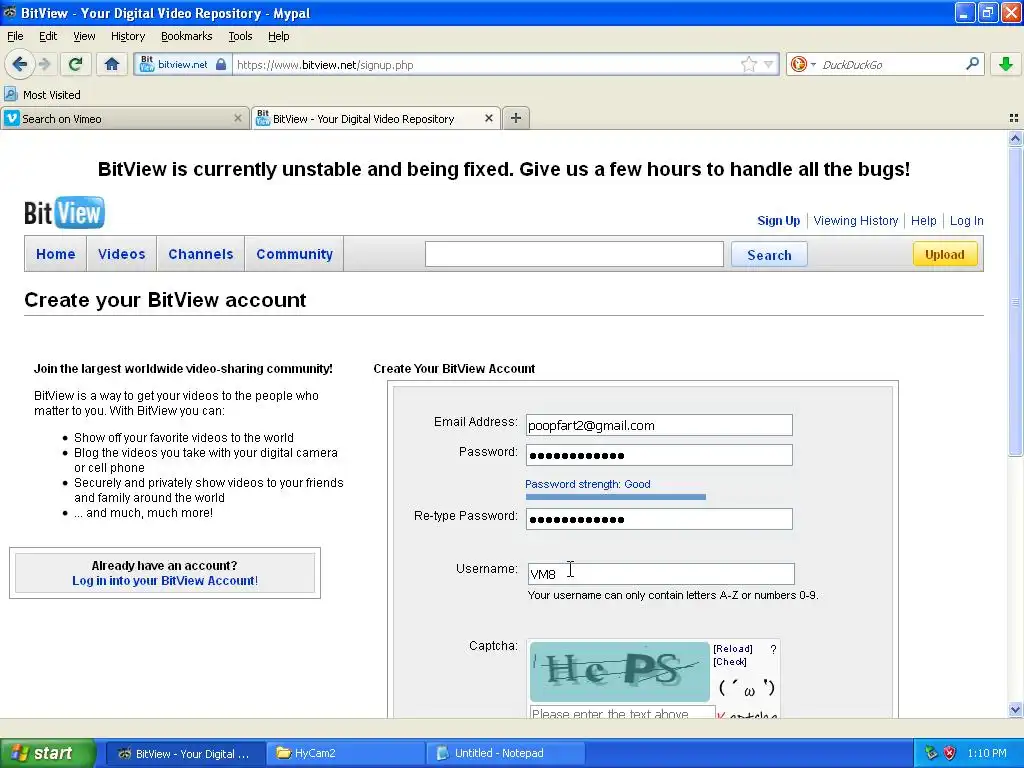The width and height of the screenshot is (1024, 768).
Task: Open the downloads green arrow icon
Action: point(1006,64)
